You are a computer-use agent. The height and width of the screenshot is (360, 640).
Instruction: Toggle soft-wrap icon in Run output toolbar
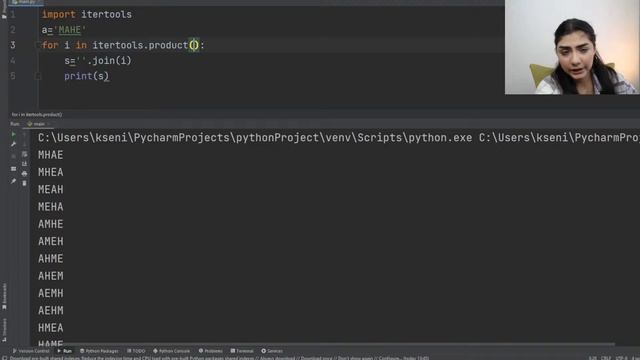pyautogui.click(x=24, y=154)
